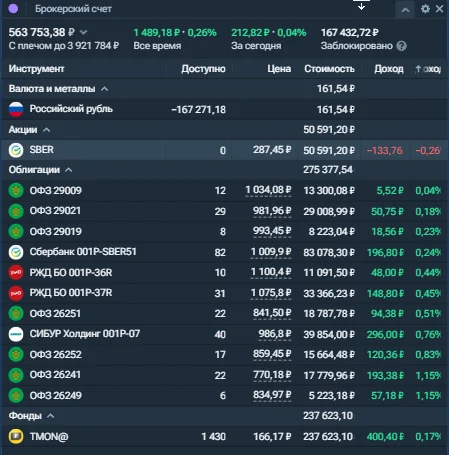
Task: Click ОФЗ 29019 price 993,45 ₽
Action: tap(272, 231)
